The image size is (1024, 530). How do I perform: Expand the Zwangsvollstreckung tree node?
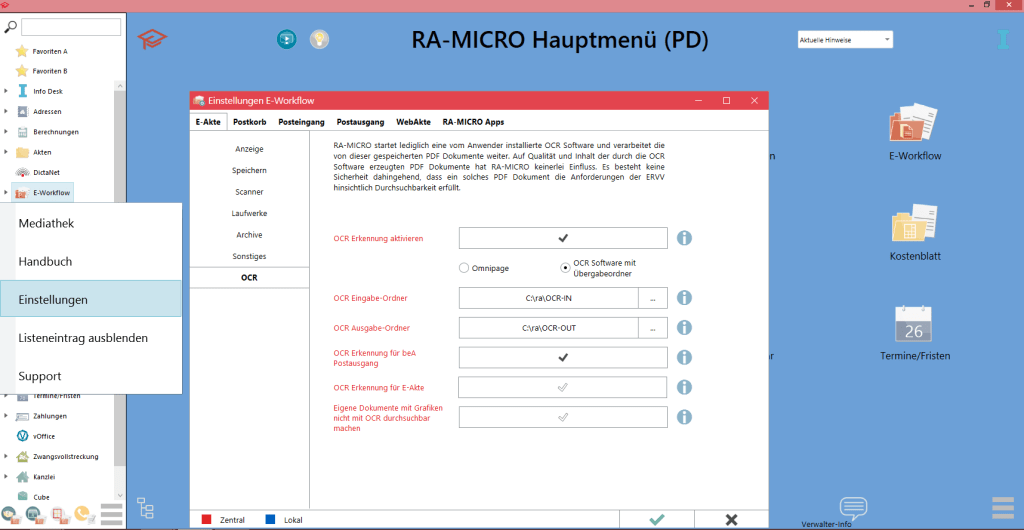click(6, 456)
